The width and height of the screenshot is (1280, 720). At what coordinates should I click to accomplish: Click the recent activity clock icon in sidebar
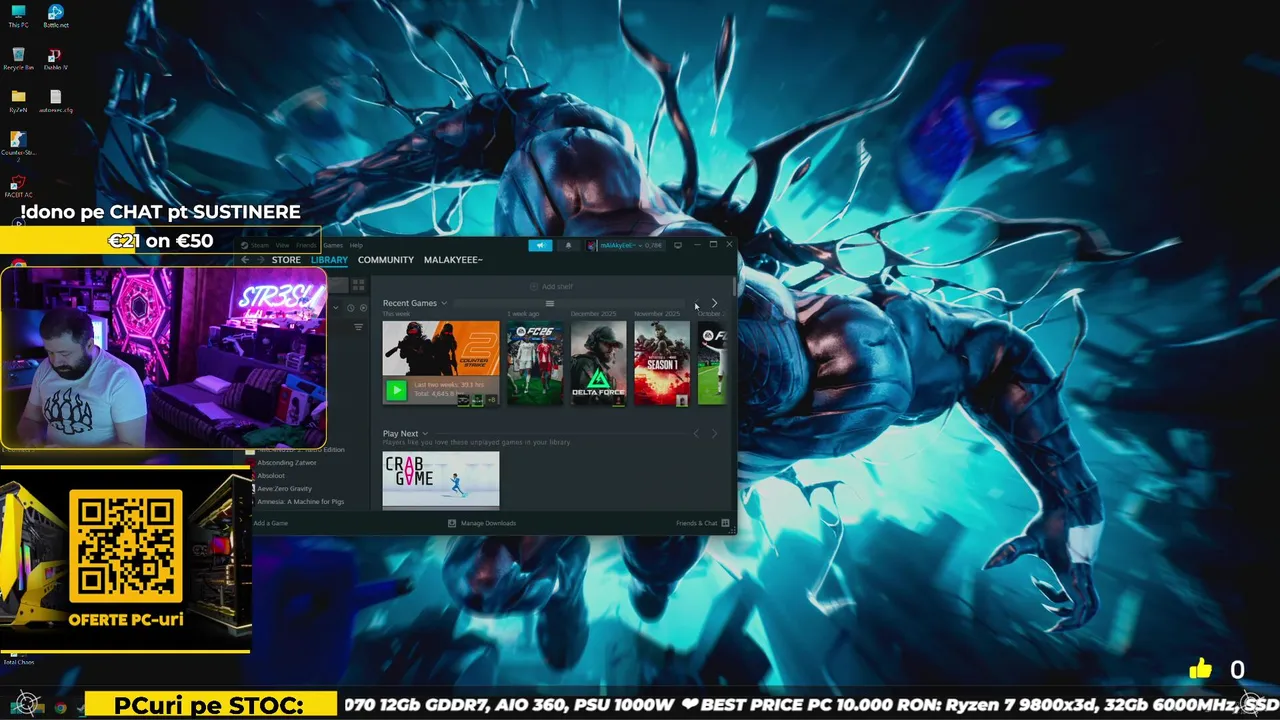350,308
